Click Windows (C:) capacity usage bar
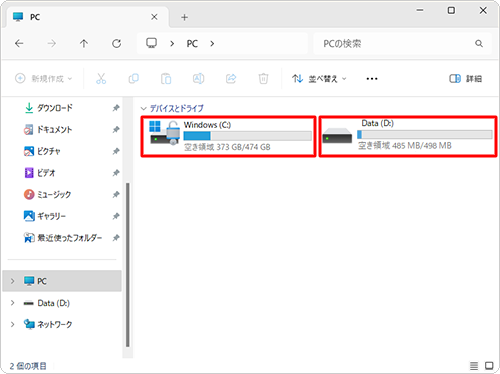The height and width of the screenshot is (374, 500). pos(247,136)
